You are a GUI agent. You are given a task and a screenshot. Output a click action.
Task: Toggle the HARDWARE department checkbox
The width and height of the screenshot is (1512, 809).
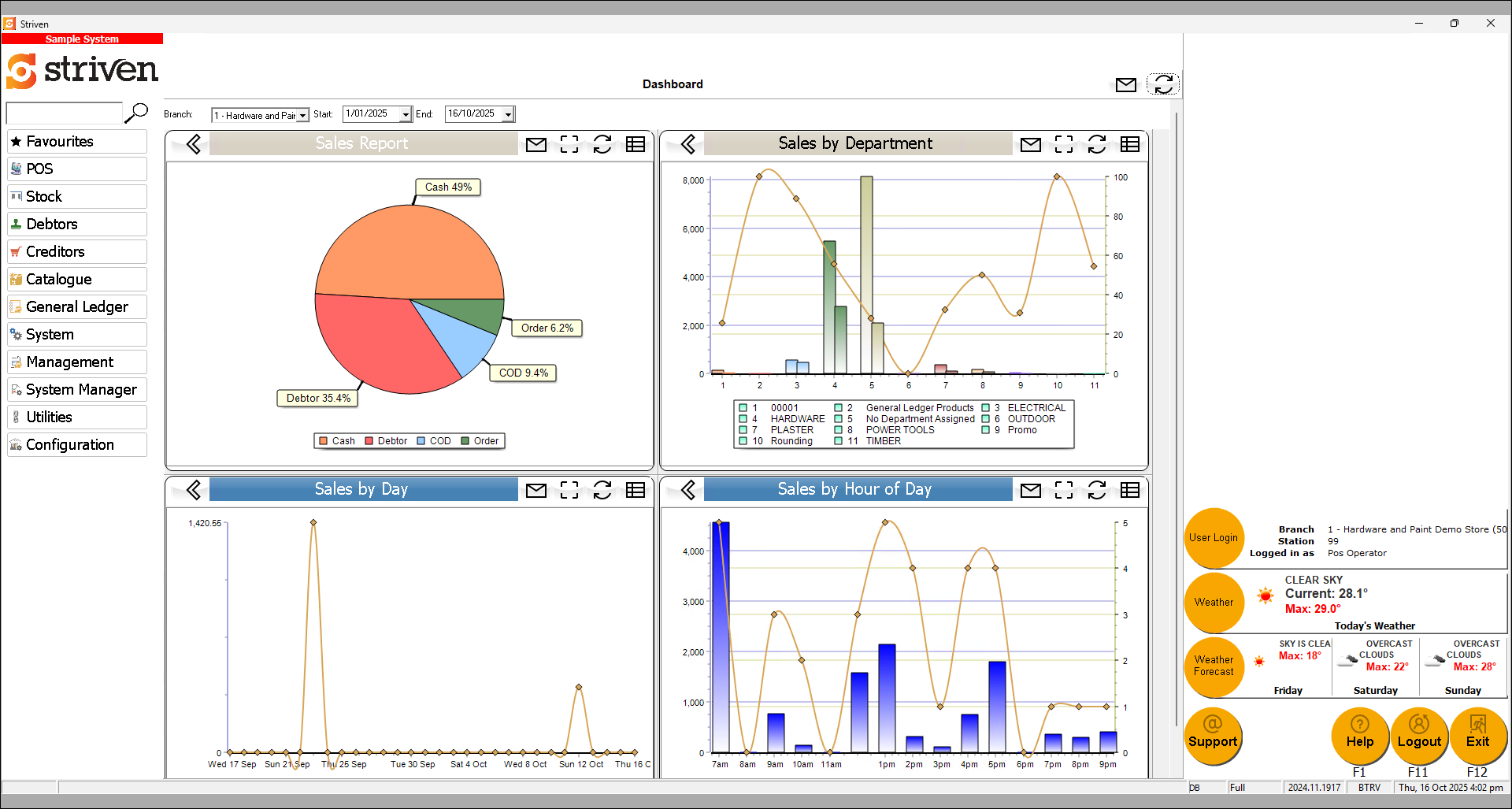pos(744,419)
